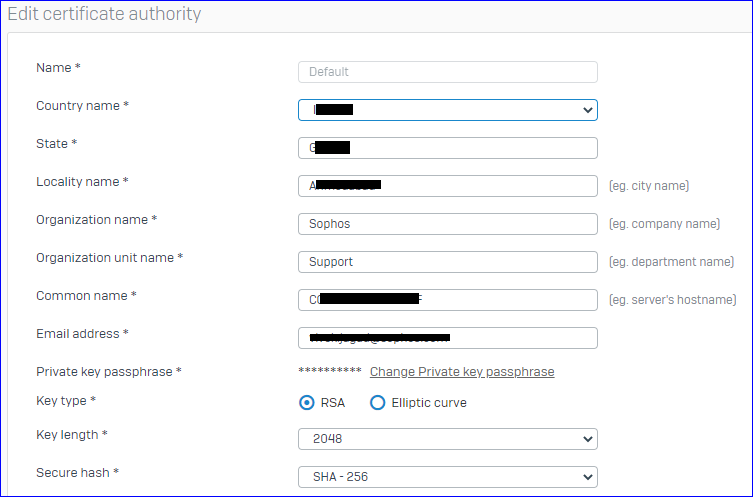
Task: Click the Organization unit name field with Support
Action: point(448,262)
